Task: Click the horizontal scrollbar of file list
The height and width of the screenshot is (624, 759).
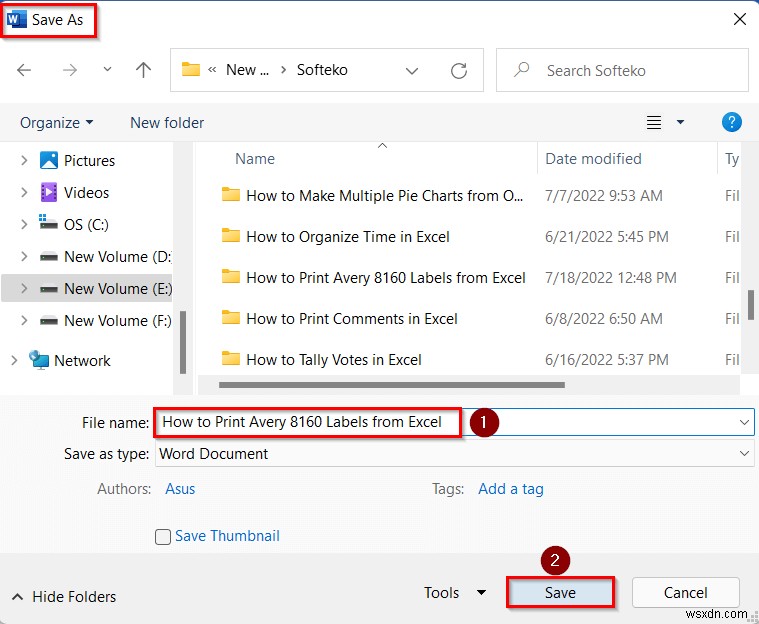Action: coord(392,385)
